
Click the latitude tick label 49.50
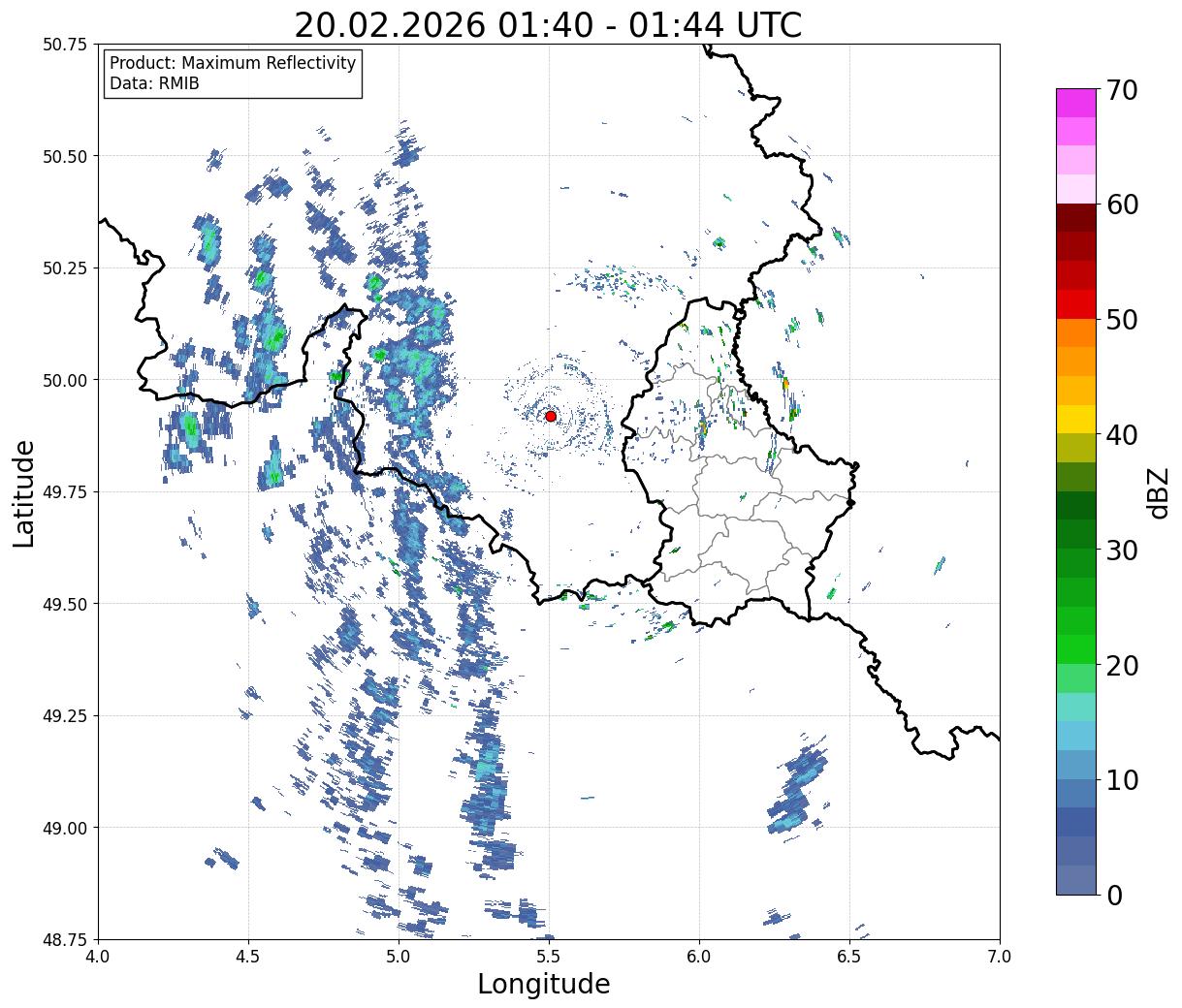point(66,604)
